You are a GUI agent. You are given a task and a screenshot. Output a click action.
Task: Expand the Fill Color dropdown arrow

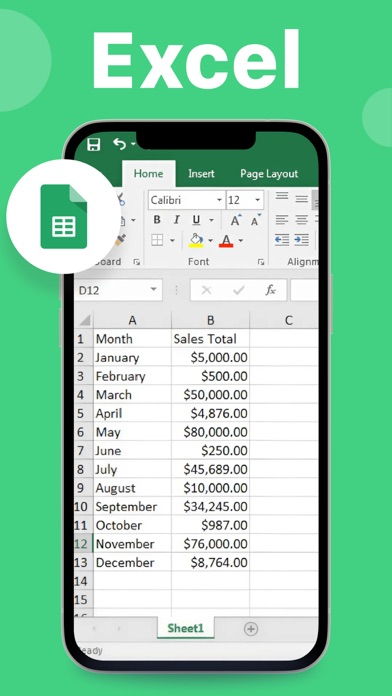(210, 241)
